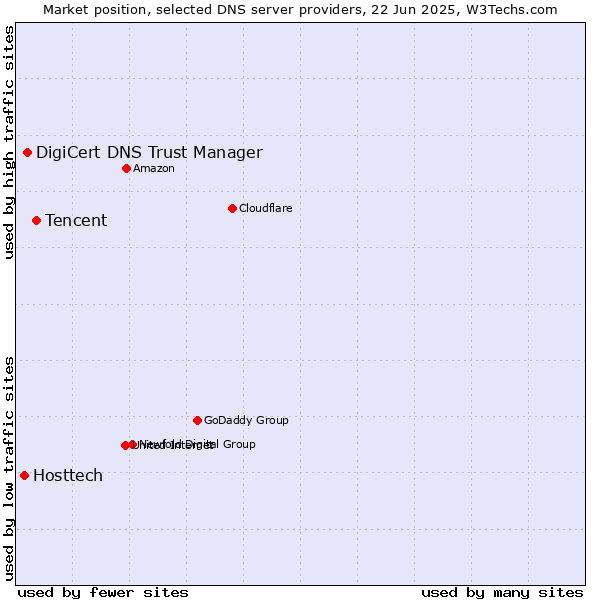Click the Tencent red data point
The image size is (600, 600).
36,221
